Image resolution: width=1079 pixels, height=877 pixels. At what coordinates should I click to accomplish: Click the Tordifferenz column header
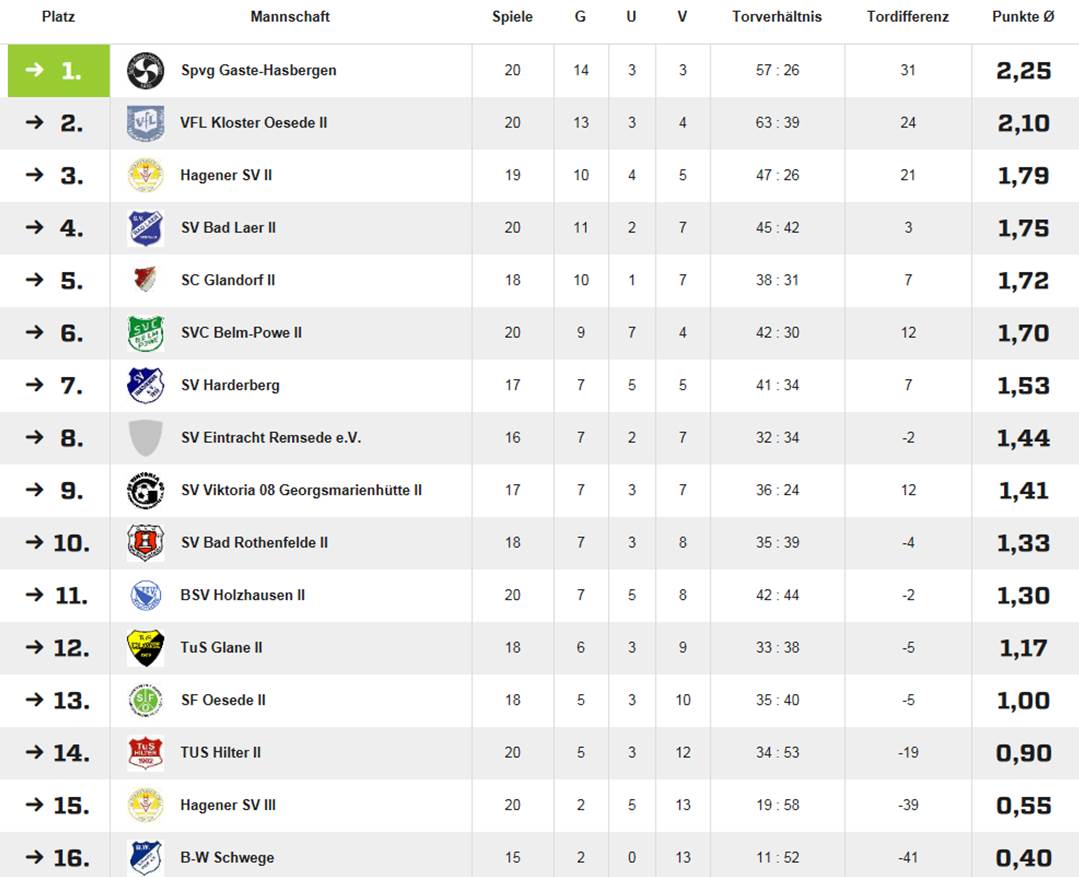click(x=908, y=17)
